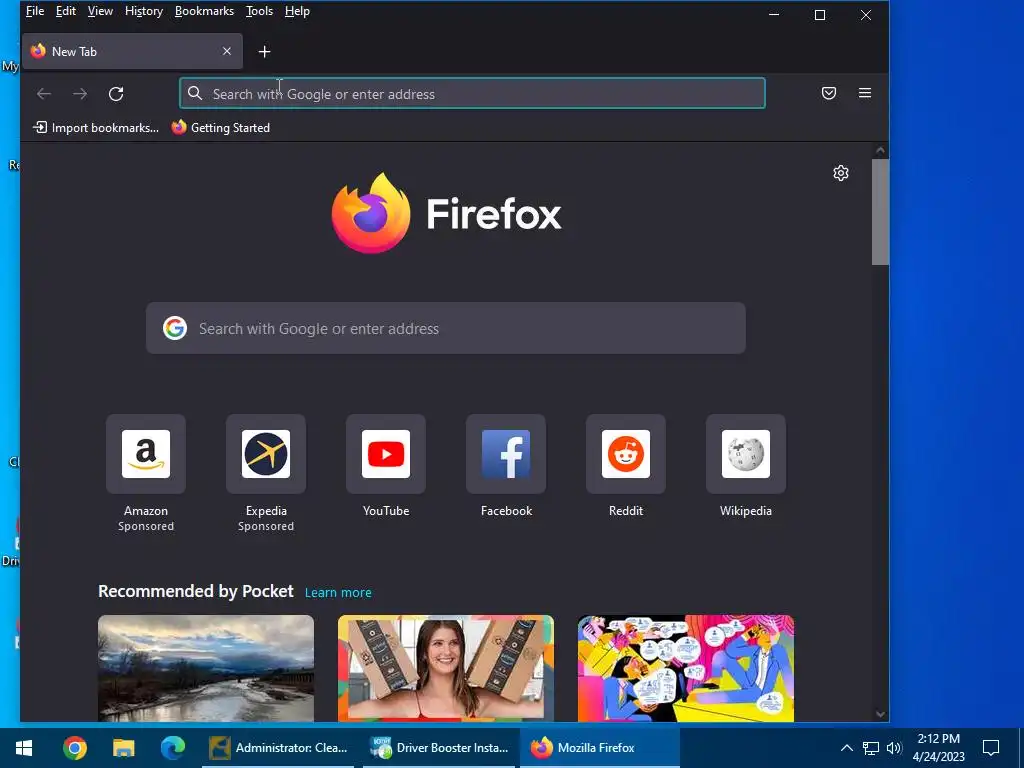This screenshot has height=768, width=1024.
Task: Open the Pocket story with river landscape photo
Action: point(206,668)
